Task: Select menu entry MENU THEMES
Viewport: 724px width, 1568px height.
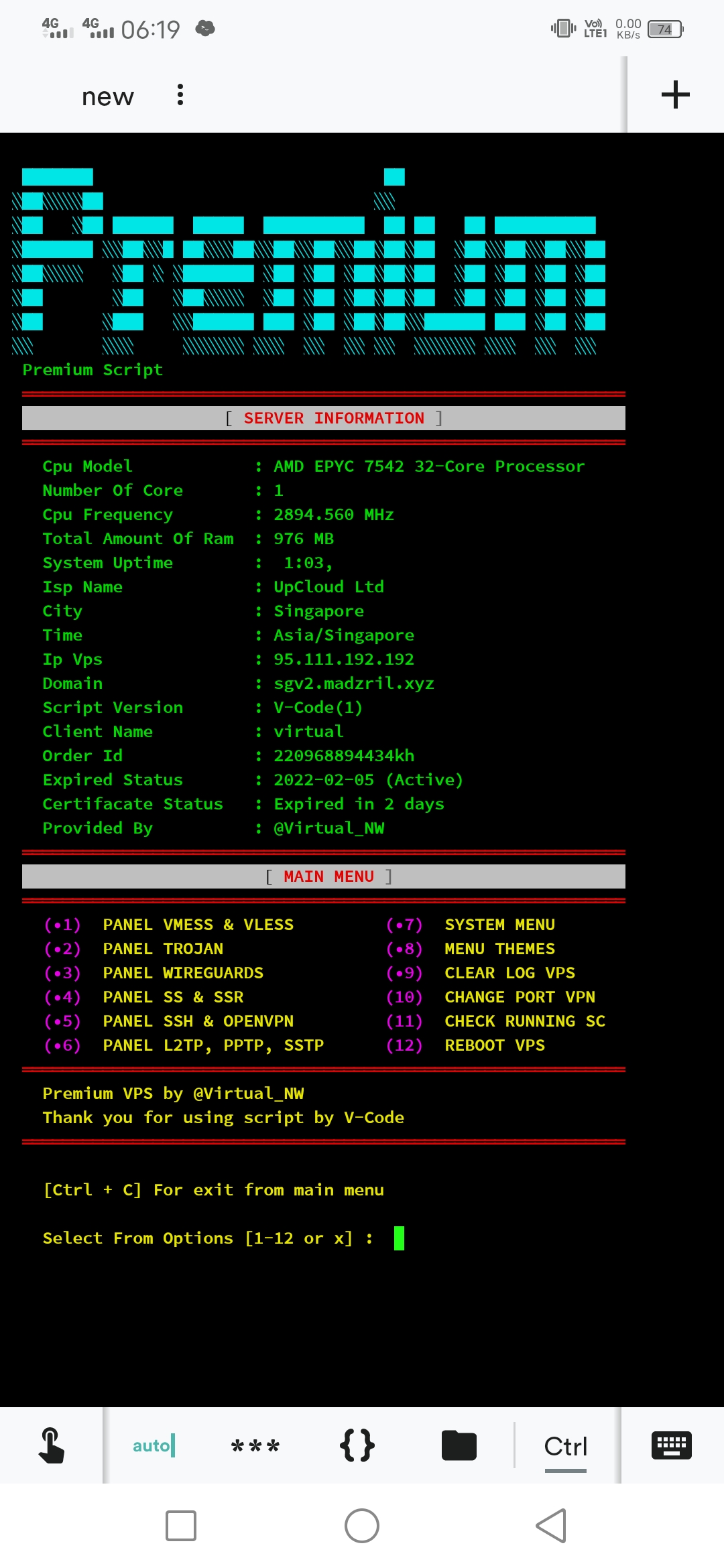Action: tap(499, 949)
